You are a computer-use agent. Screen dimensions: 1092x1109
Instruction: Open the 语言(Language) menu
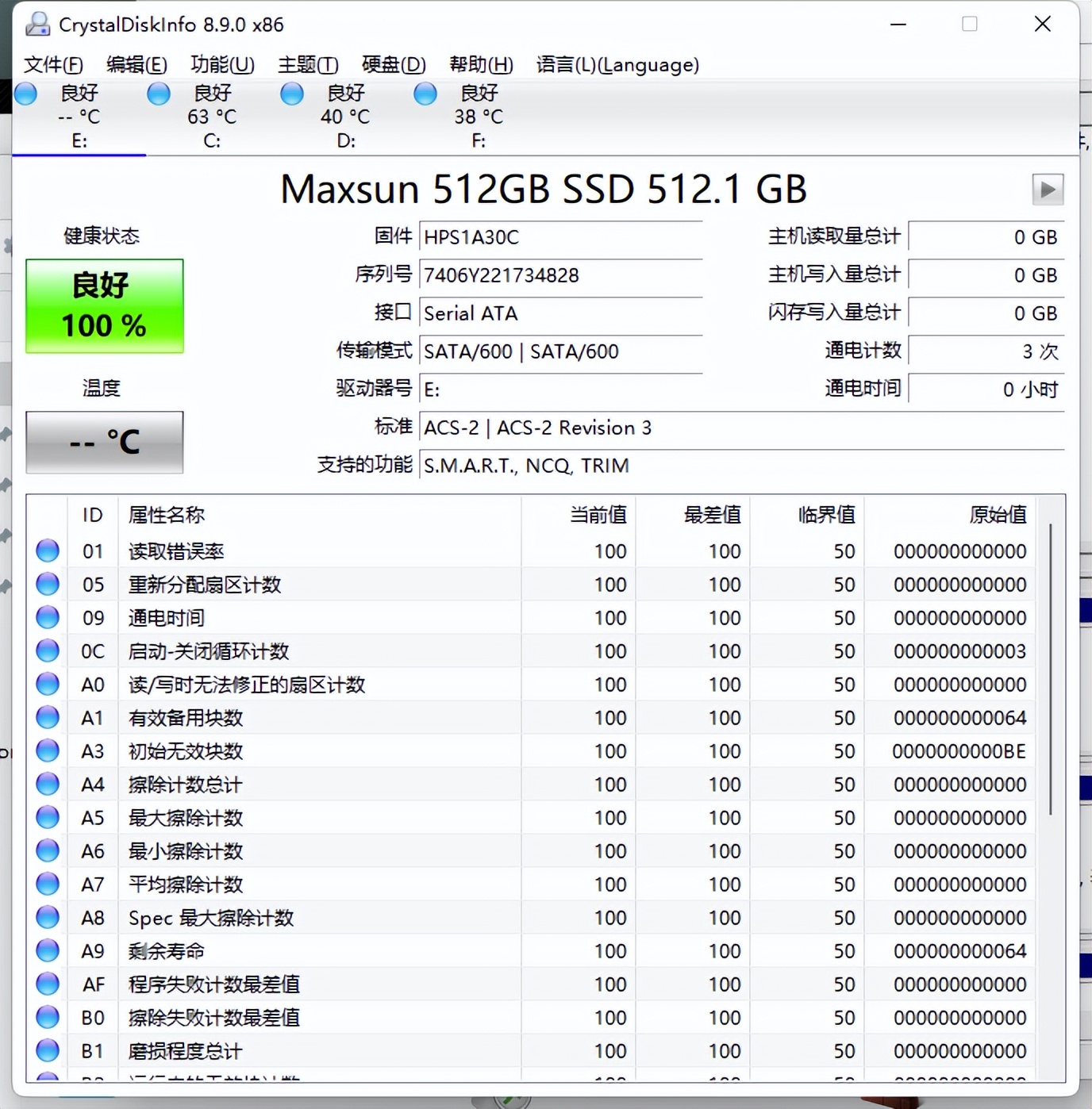(617, 64)
